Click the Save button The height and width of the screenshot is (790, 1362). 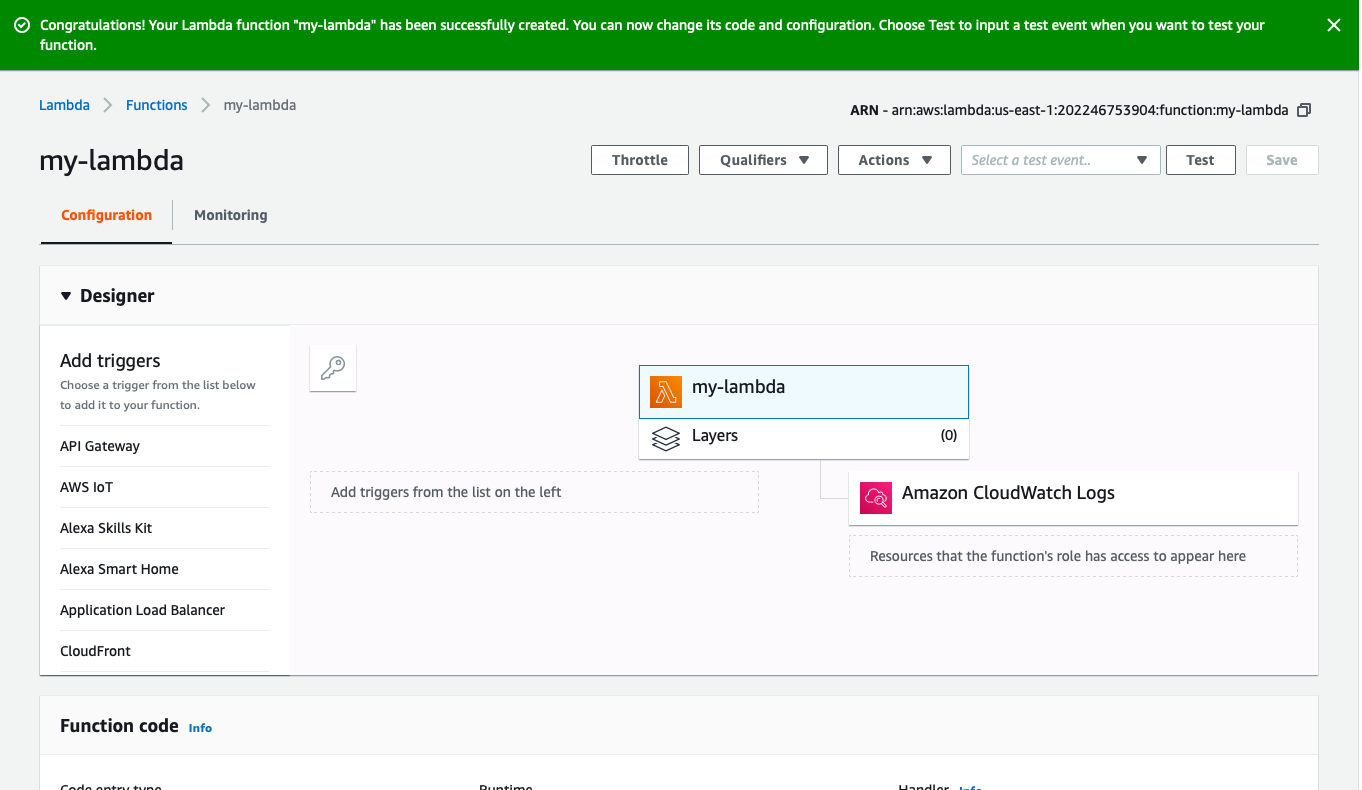[x=1282, y=160]
